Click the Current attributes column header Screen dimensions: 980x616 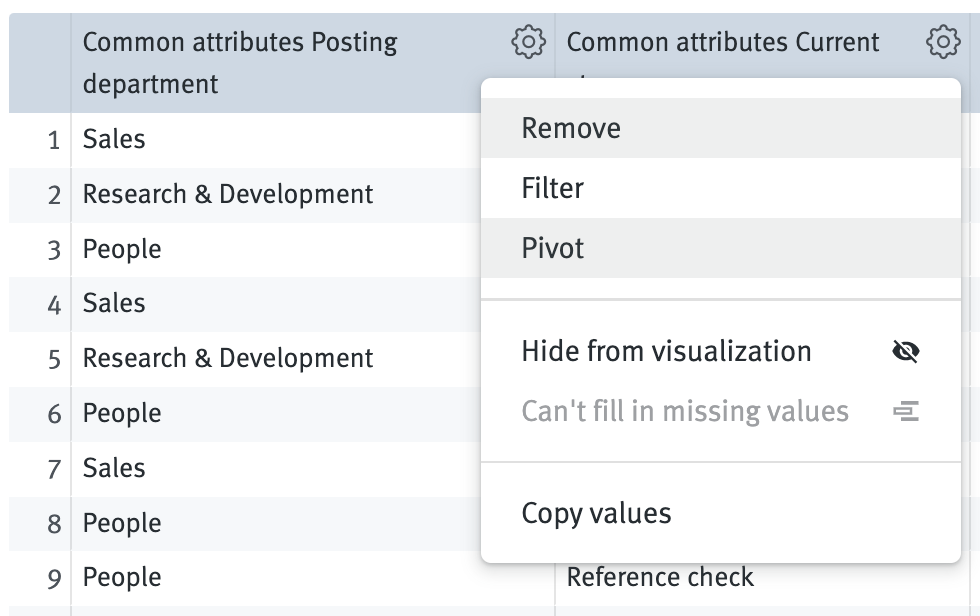[x=724, y=42]
